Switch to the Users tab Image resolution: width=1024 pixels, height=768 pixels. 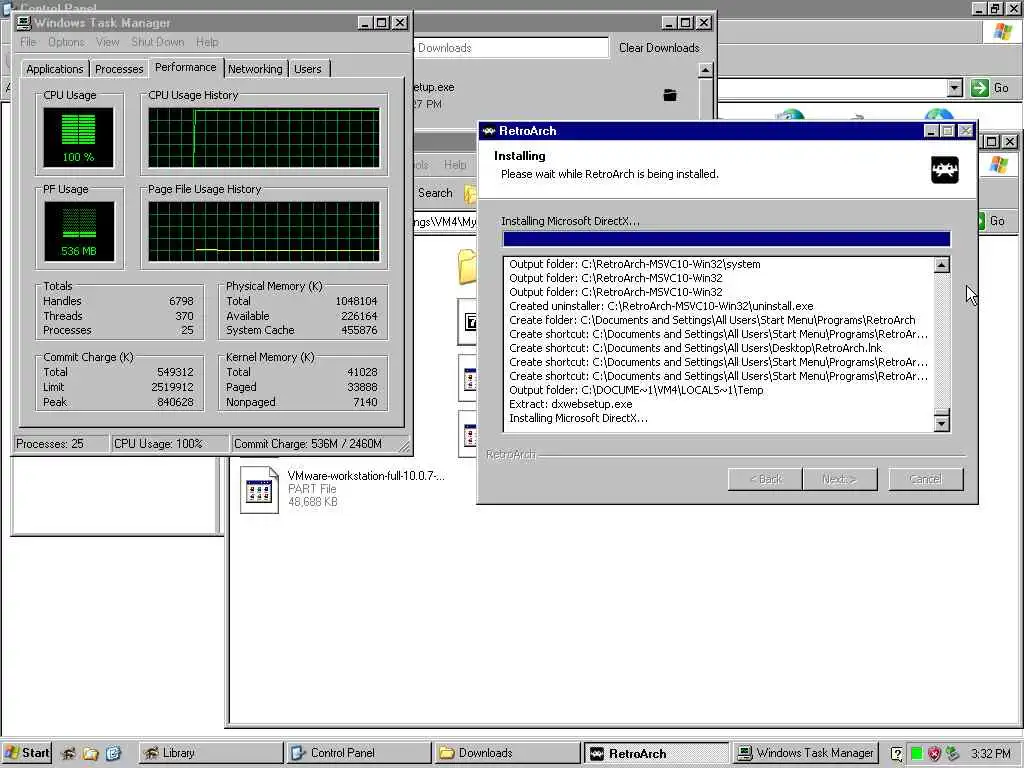308,69
